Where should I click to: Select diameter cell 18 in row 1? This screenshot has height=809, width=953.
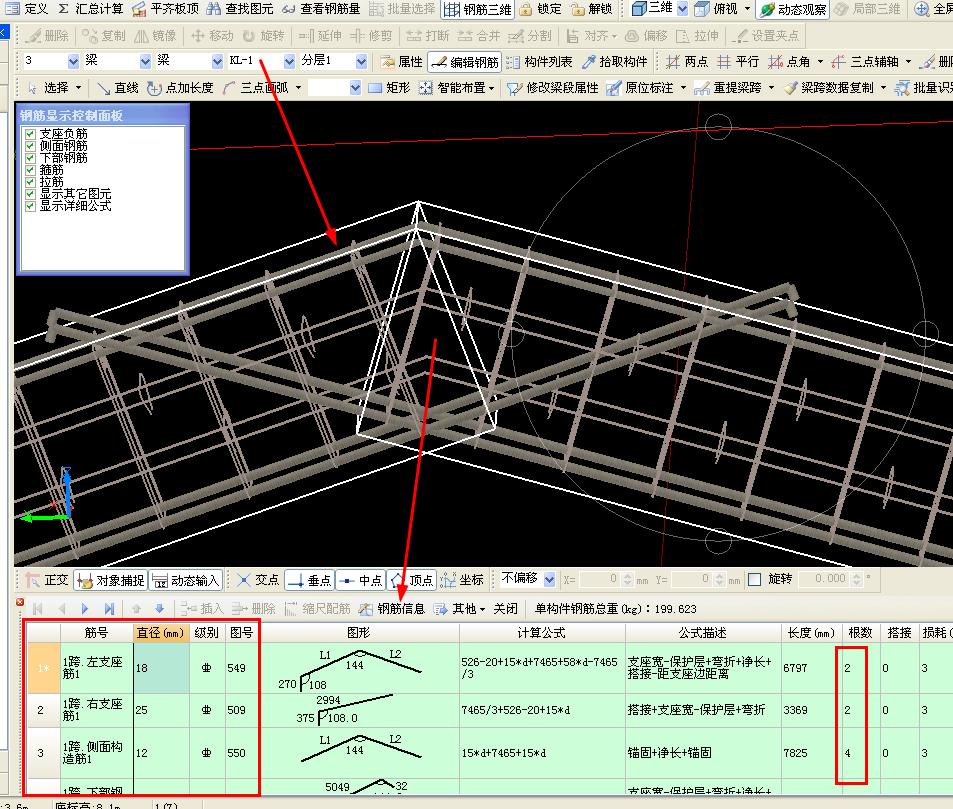161,668
